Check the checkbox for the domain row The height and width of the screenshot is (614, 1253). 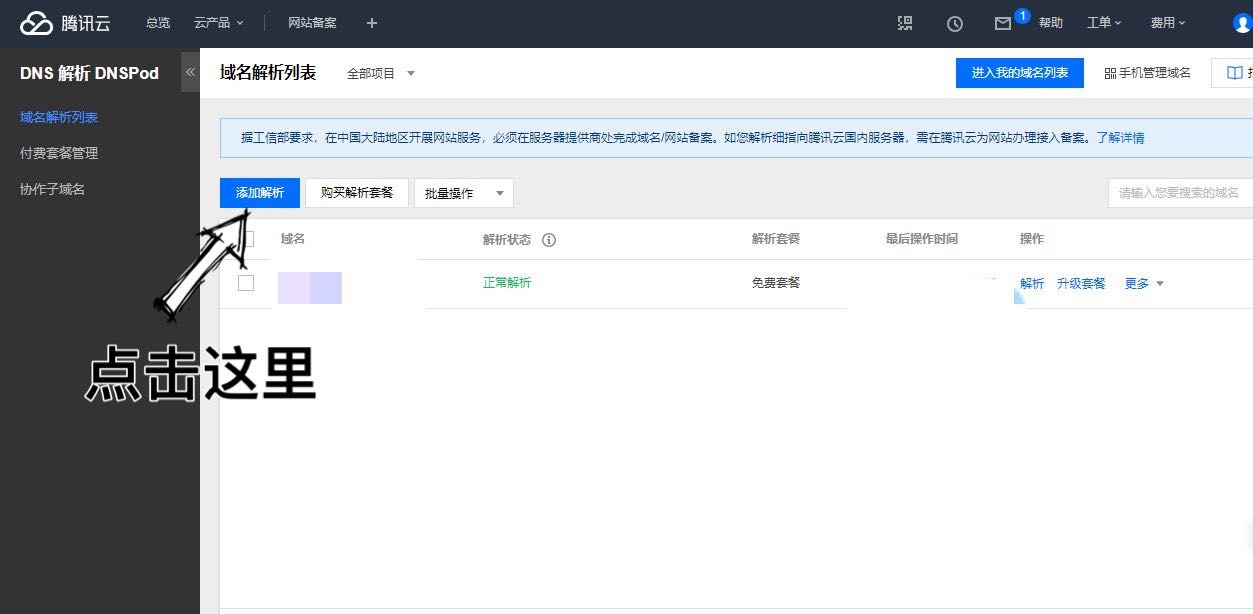(x=245, y=283)
